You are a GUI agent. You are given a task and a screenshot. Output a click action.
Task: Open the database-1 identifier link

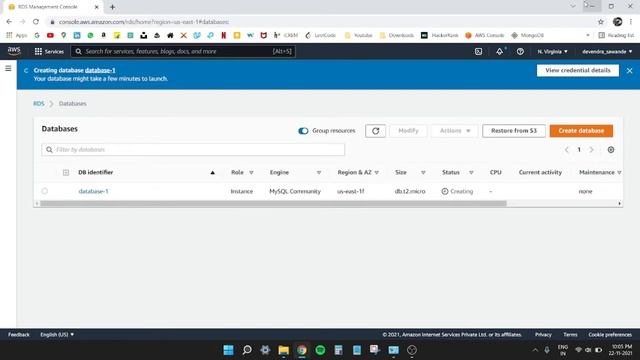(93, 191)
